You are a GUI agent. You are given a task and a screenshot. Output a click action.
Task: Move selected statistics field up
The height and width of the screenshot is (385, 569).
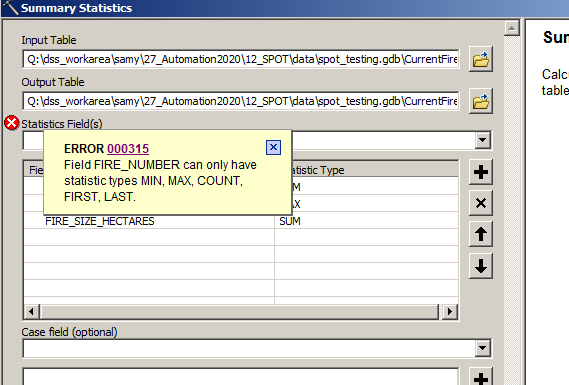pyautogui.click(x=480, y=234)
